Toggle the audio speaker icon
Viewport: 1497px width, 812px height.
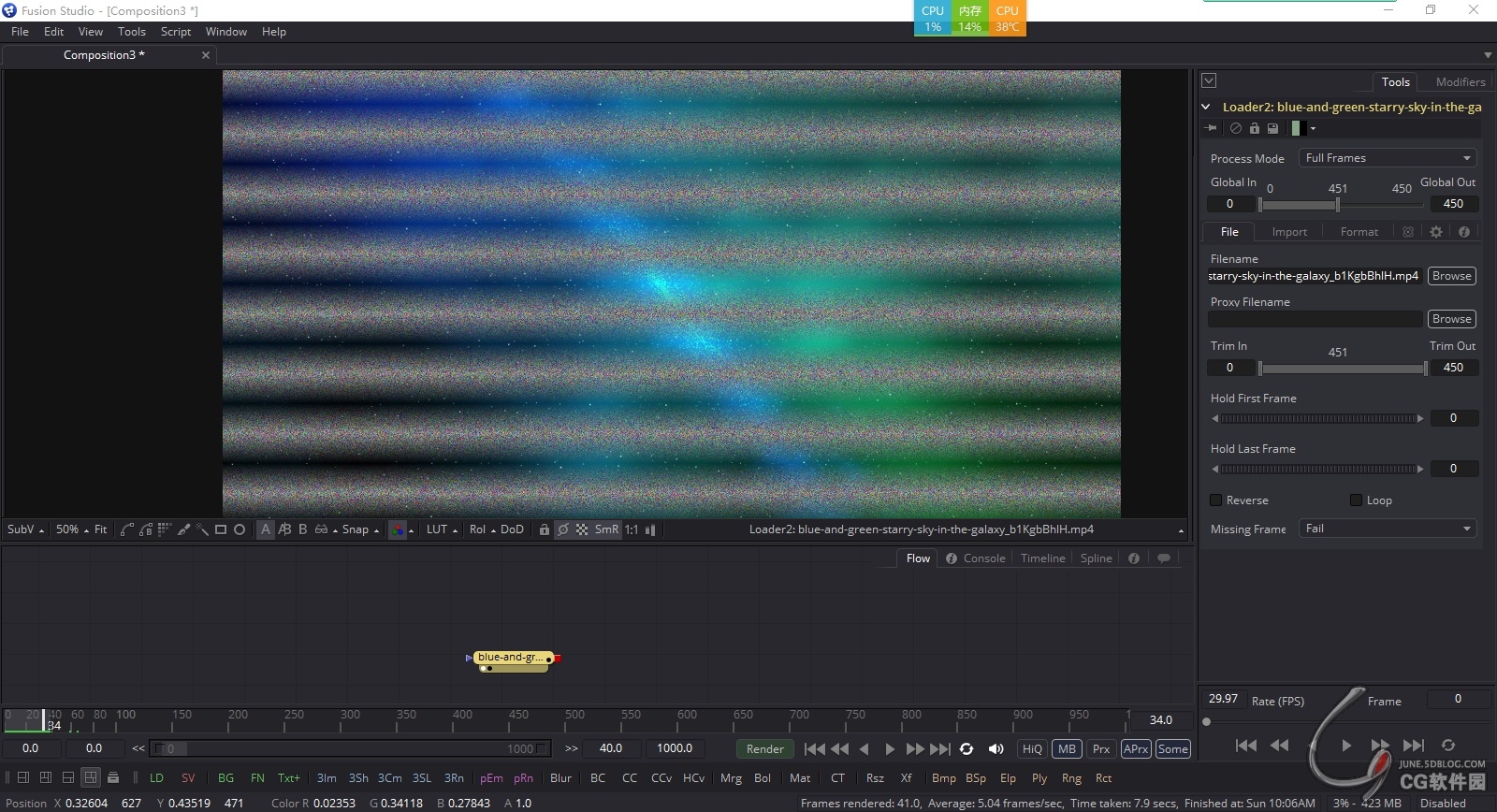[x=996, y=749]
